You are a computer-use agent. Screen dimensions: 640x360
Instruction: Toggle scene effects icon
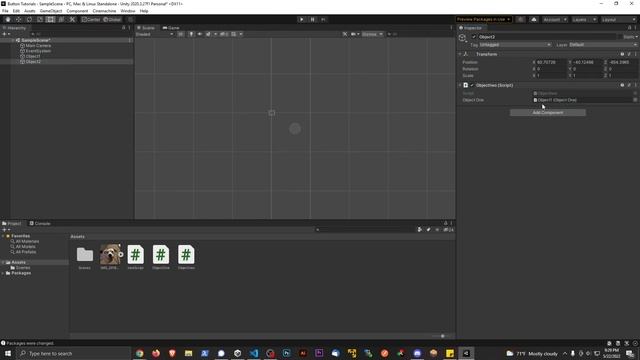pos(208,34)
